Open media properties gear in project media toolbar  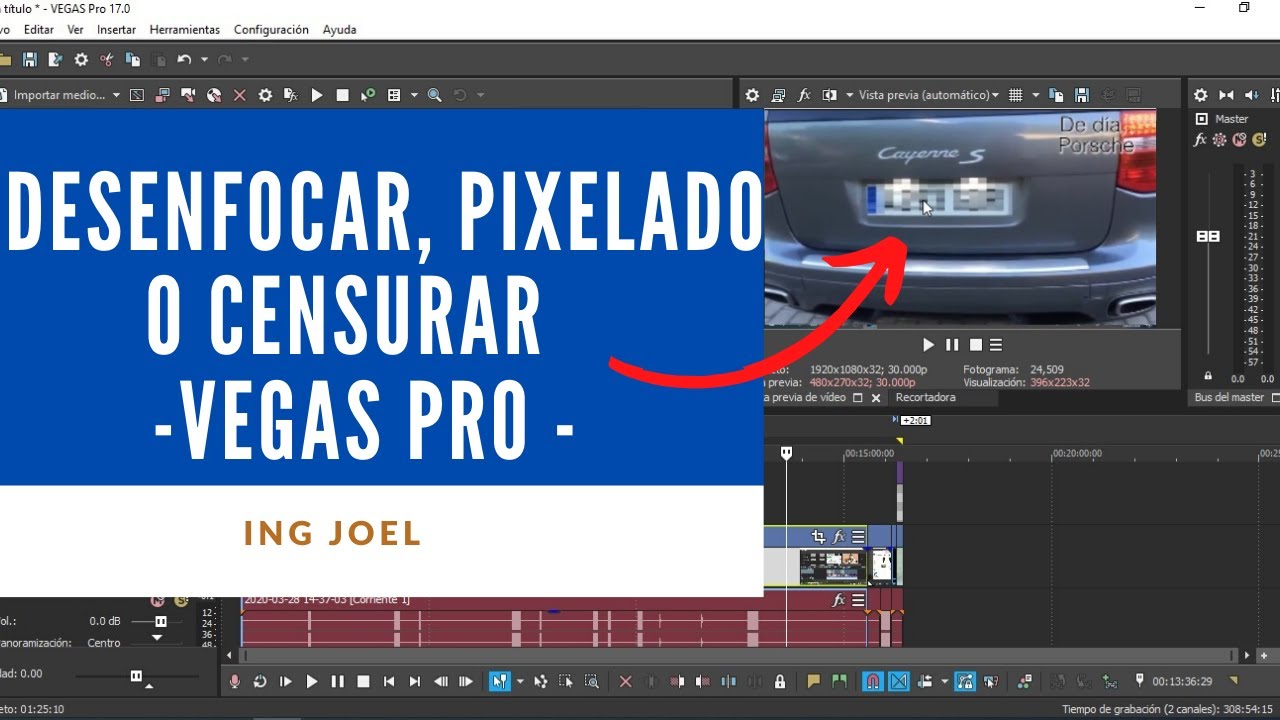point(265,95)
